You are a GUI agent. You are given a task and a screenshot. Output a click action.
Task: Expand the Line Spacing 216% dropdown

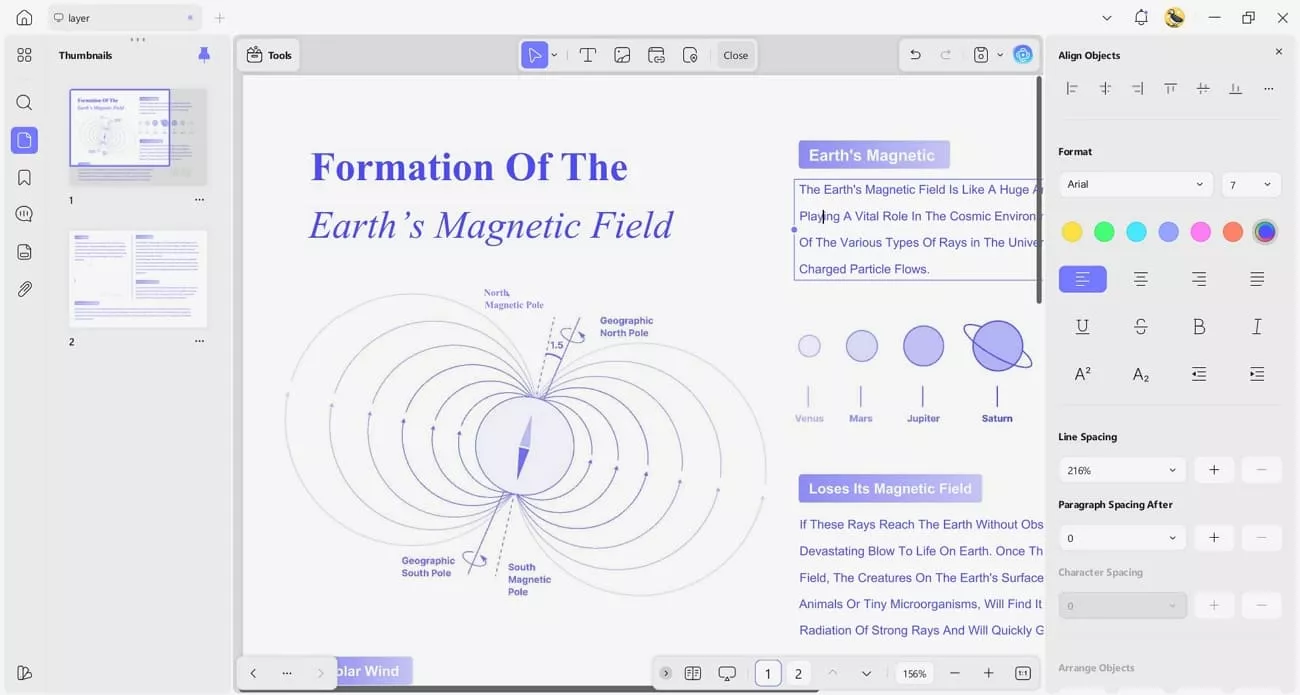pos(1121,470)
